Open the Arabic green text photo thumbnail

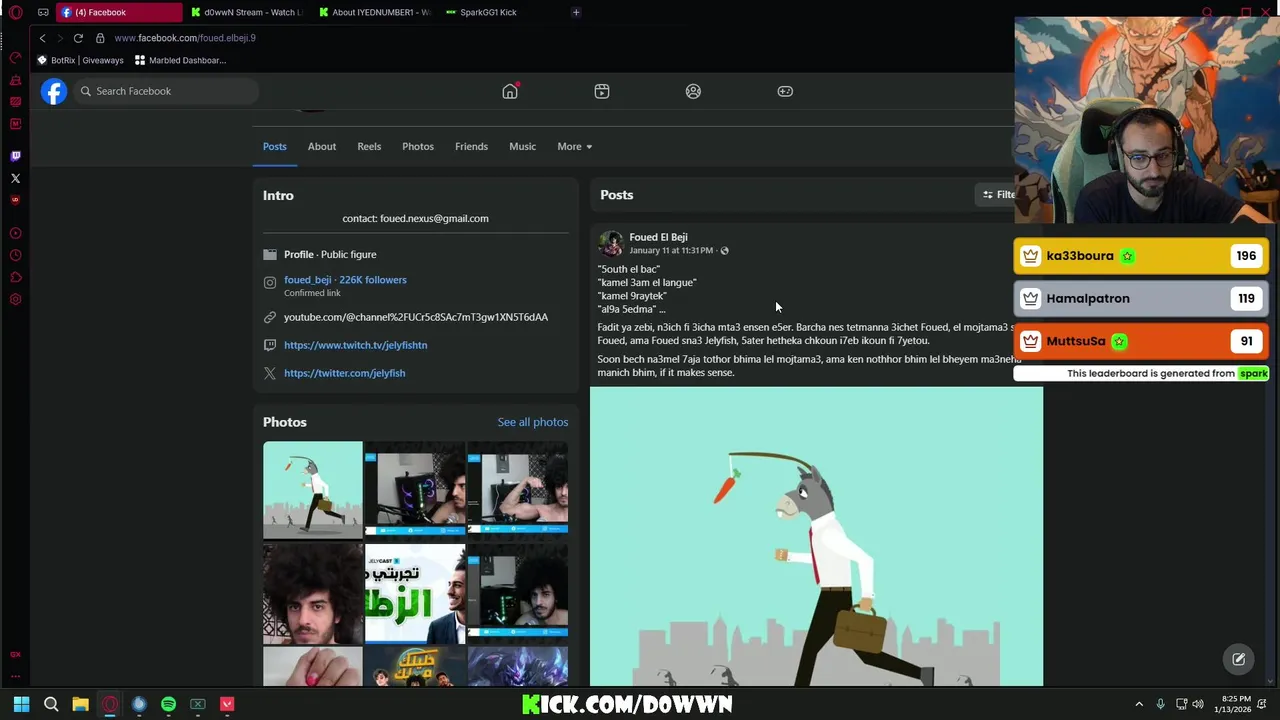[x=415, y=594]
